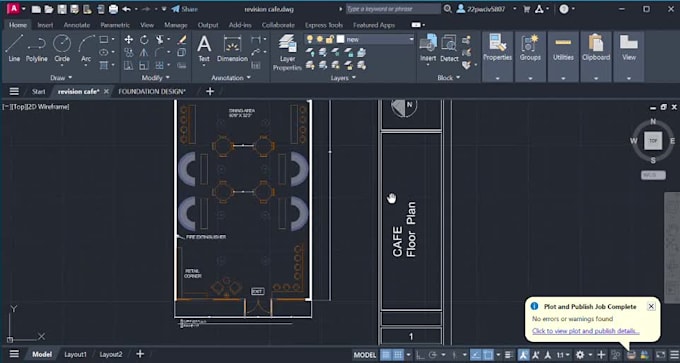Screen dimensions: 680x363
Task: Click the [Top] view control label
Action: pos(19,107)
